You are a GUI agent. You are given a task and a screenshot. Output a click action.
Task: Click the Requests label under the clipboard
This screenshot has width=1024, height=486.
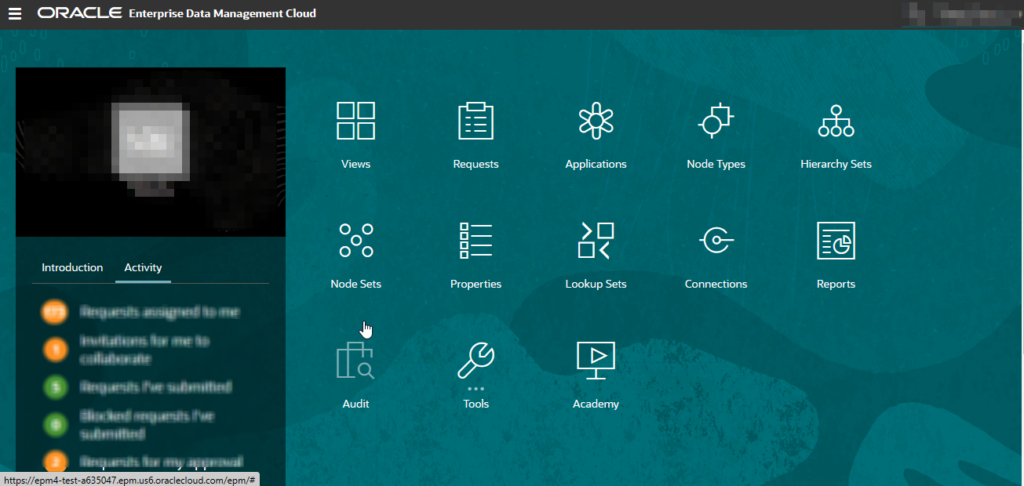pyautogui.click(x=475, y=164)
